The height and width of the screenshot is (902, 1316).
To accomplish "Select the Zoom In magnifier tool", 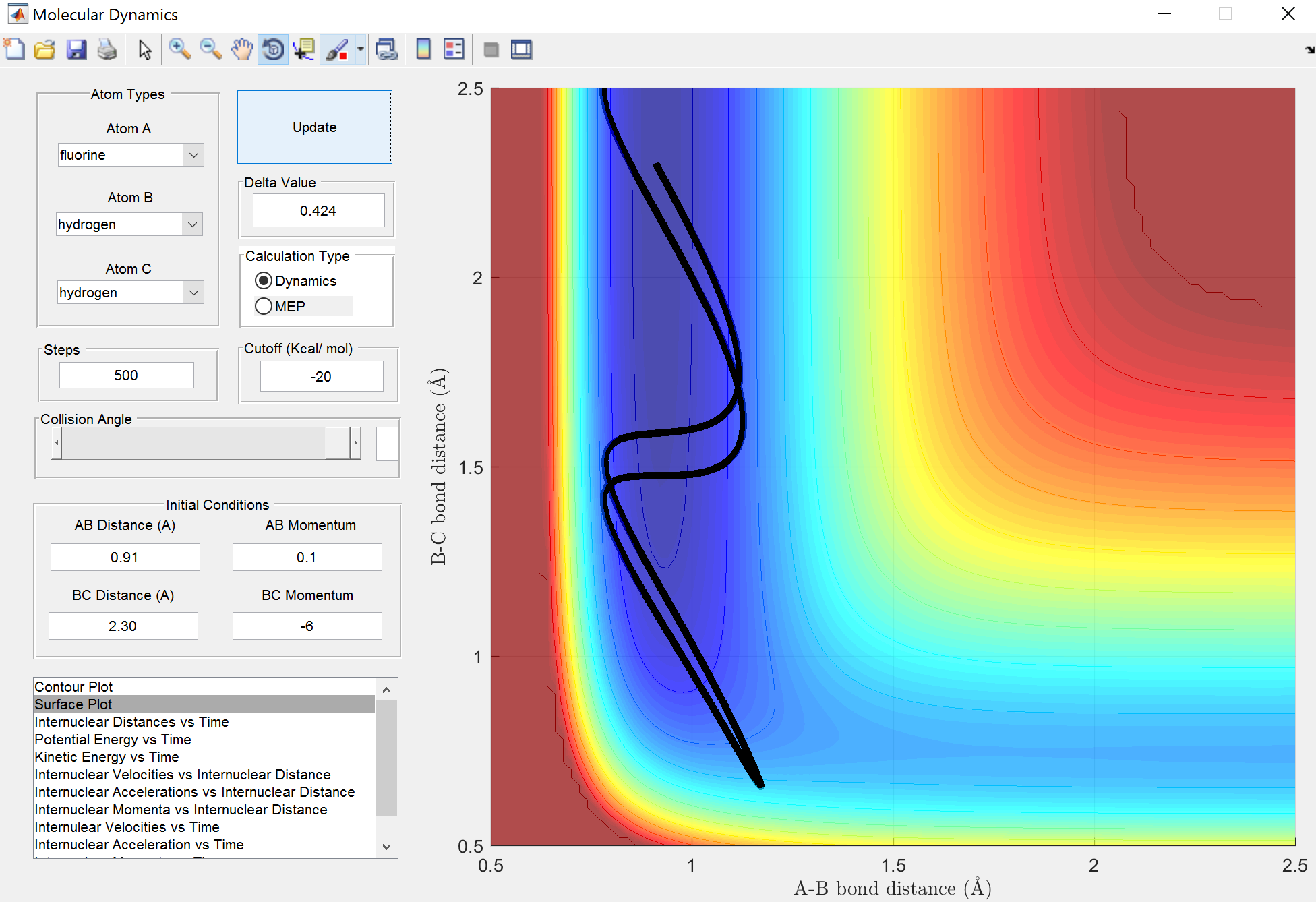I will click(x=179, y=50).
